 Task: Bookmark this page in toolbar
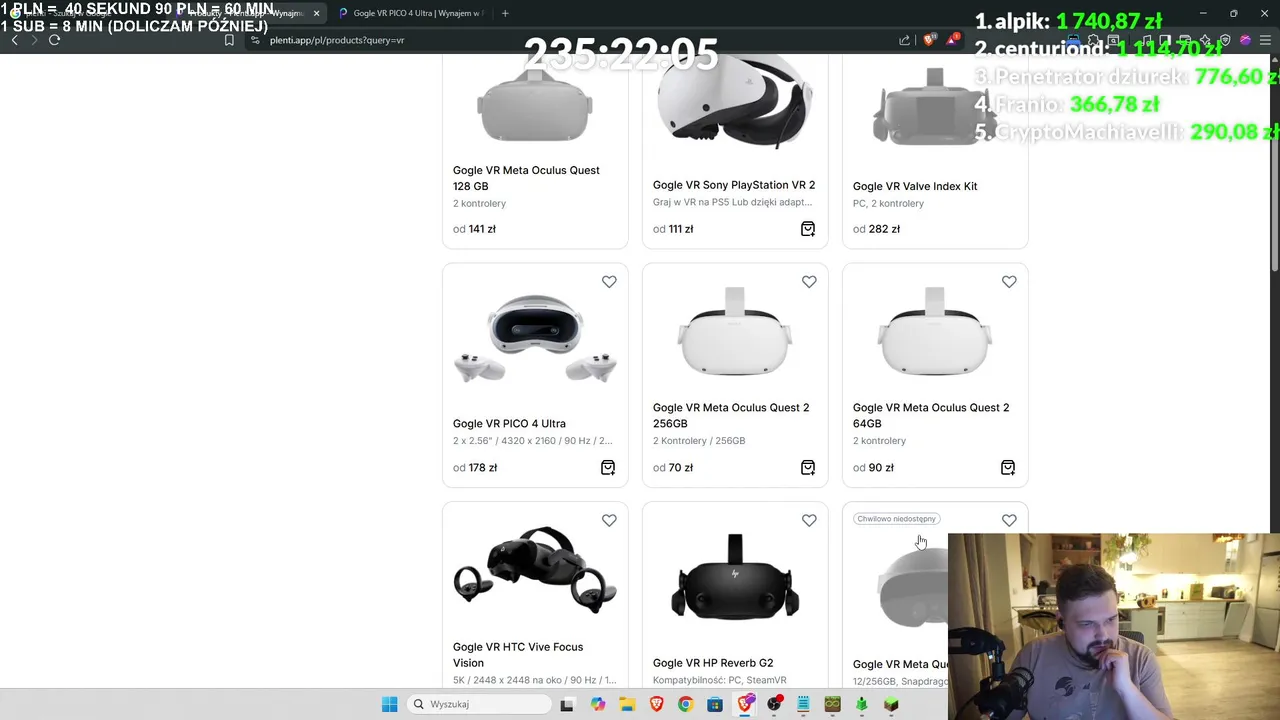[x=229, y=40]
